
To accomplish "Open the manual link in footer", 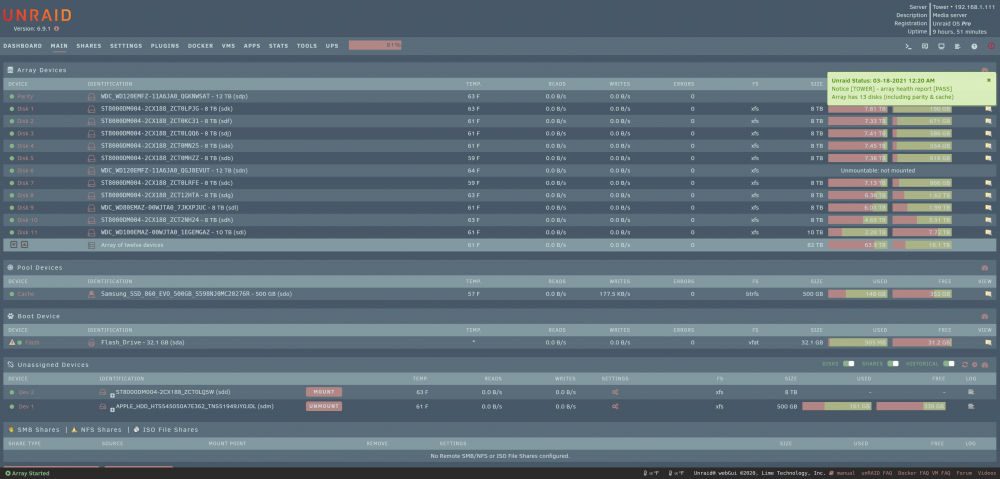I will coord(845,473).
